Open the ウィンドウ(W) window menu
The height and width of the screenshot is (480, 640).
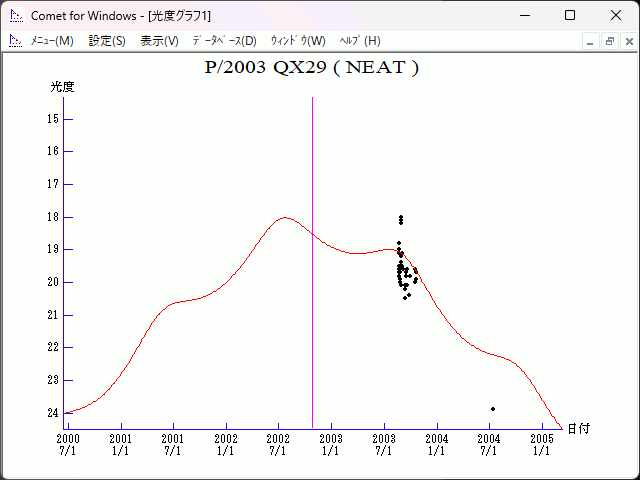point(298,41)
